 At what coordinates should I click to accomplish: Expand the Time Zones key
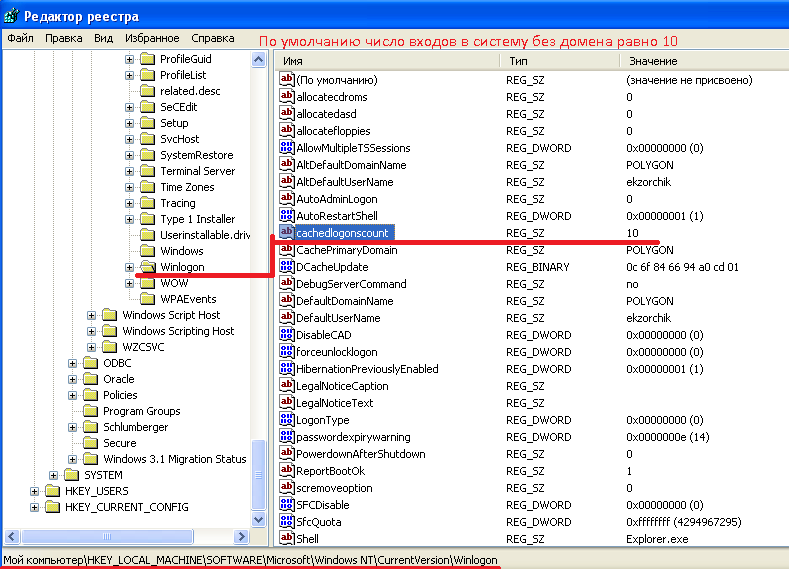pyautogui.click(x=129, y=187)
